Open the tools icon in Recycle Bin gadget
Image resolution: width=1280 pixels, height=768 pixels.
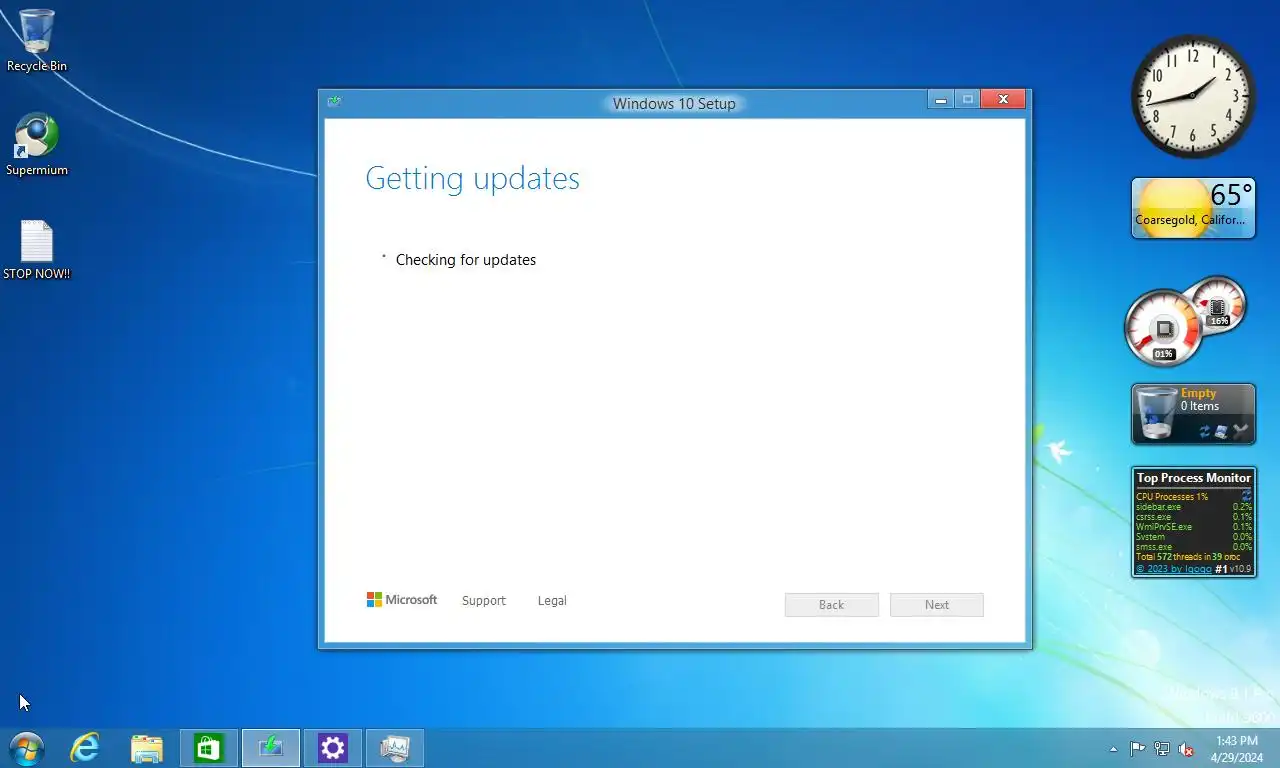point(1241,431)
